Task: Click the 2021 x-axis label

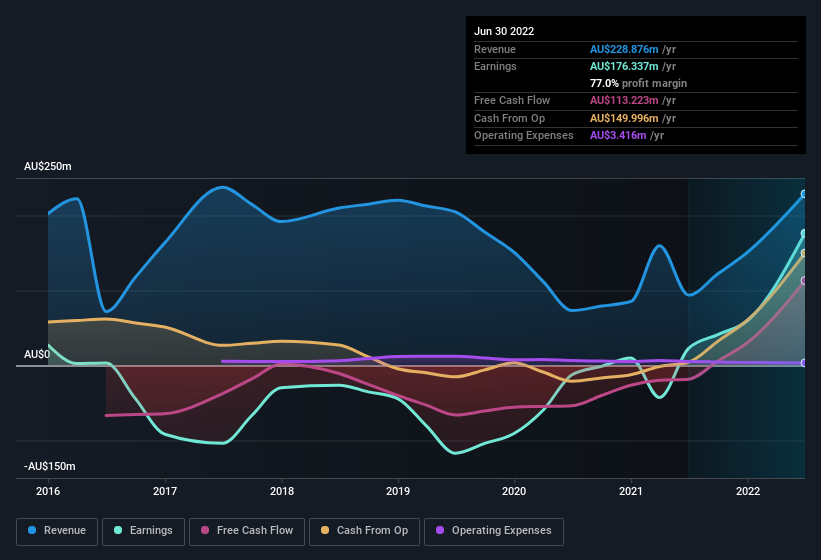Action: tap(631, 491)
